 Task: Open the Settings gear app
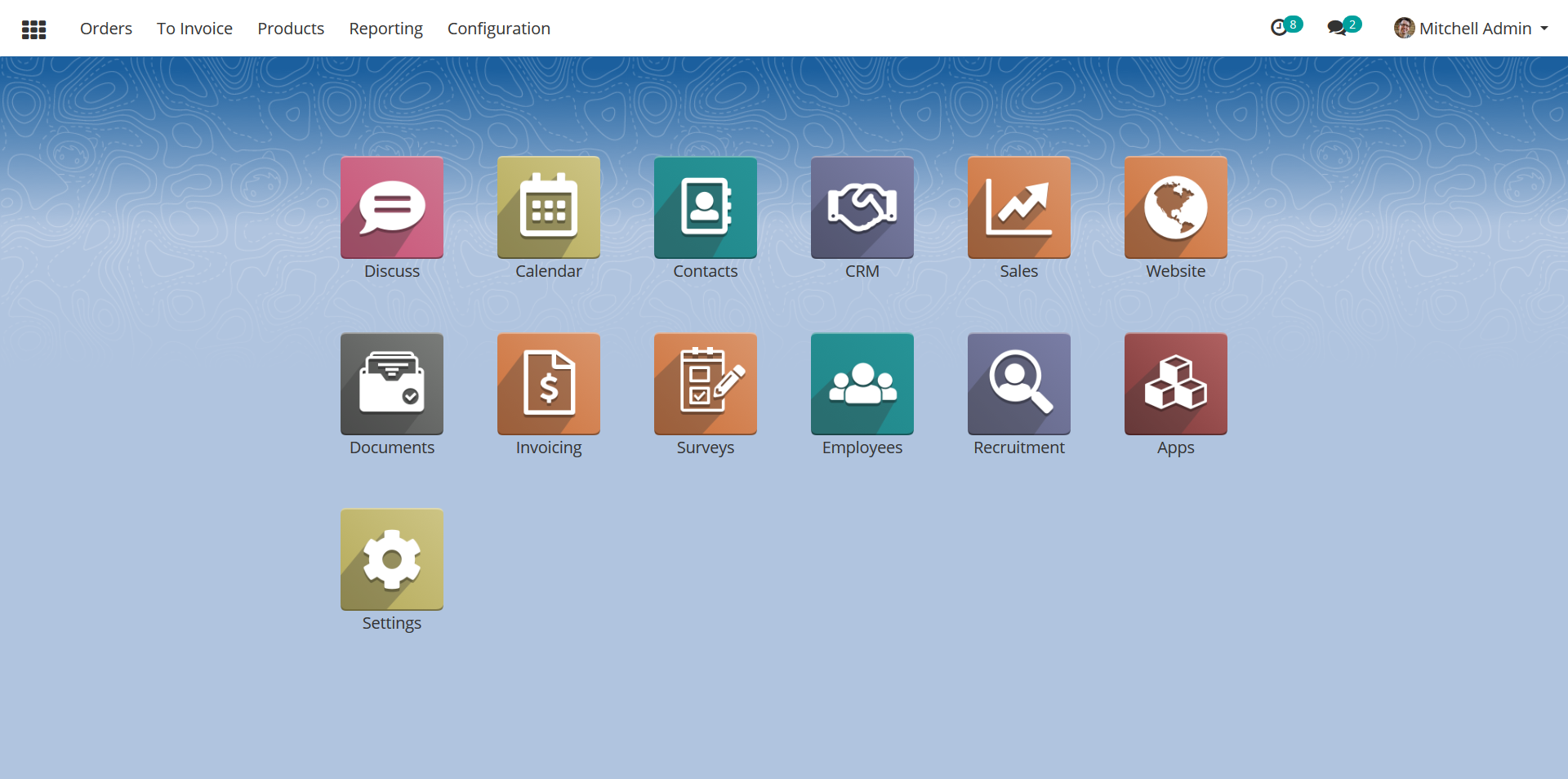[x=392, y=559]
